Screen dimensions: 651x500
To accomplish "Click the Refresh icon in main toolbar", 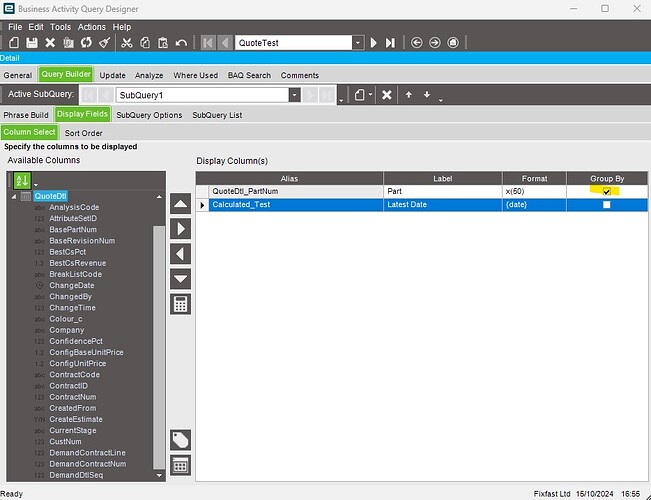I will [86, 43].
